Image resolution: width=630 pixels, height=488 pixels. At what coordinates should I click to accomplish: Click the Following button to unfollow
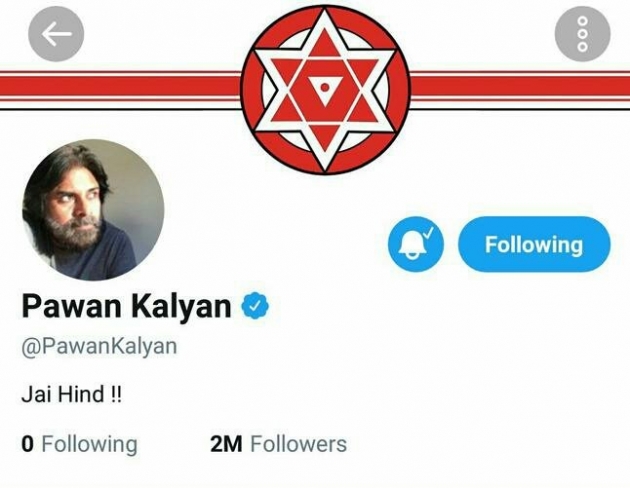tap(533, 245)
